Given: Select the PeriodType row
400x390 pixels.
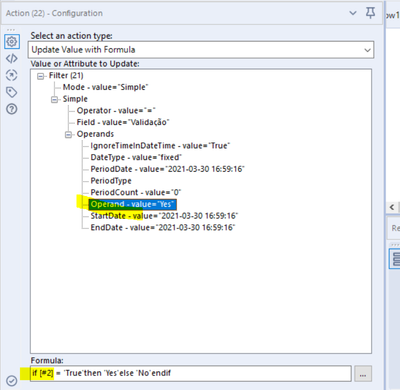Looking at the screenshot, I should [111, 181].
